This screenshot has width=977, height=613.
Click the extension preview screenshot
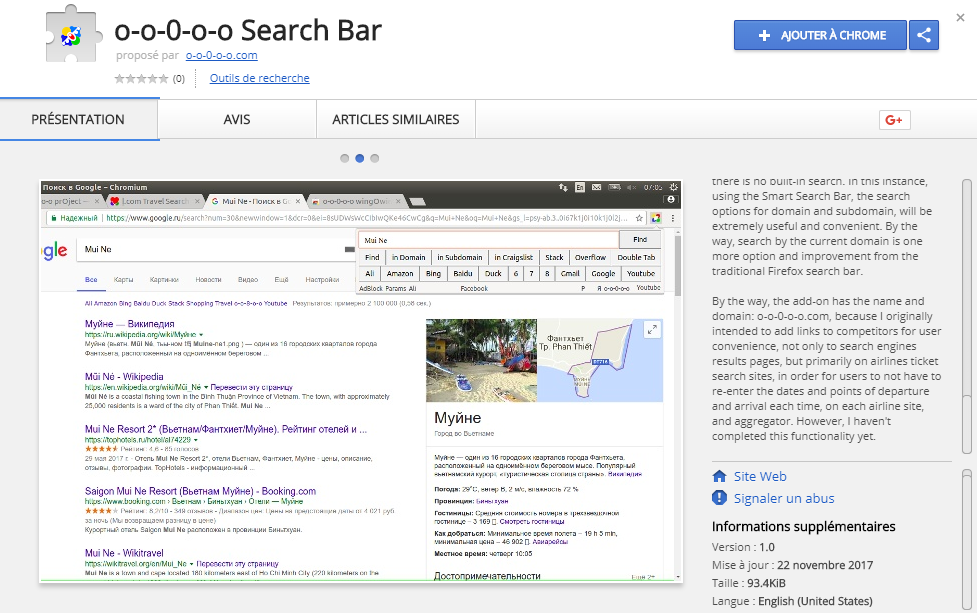click(361, 381)
